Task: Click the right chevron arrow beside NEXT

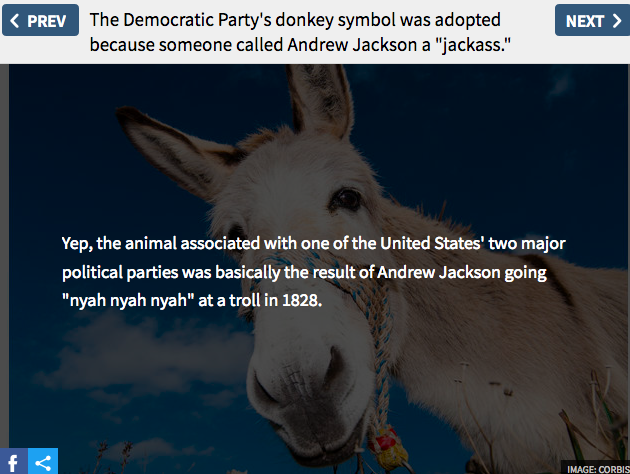Action: (x=617, y=20)
